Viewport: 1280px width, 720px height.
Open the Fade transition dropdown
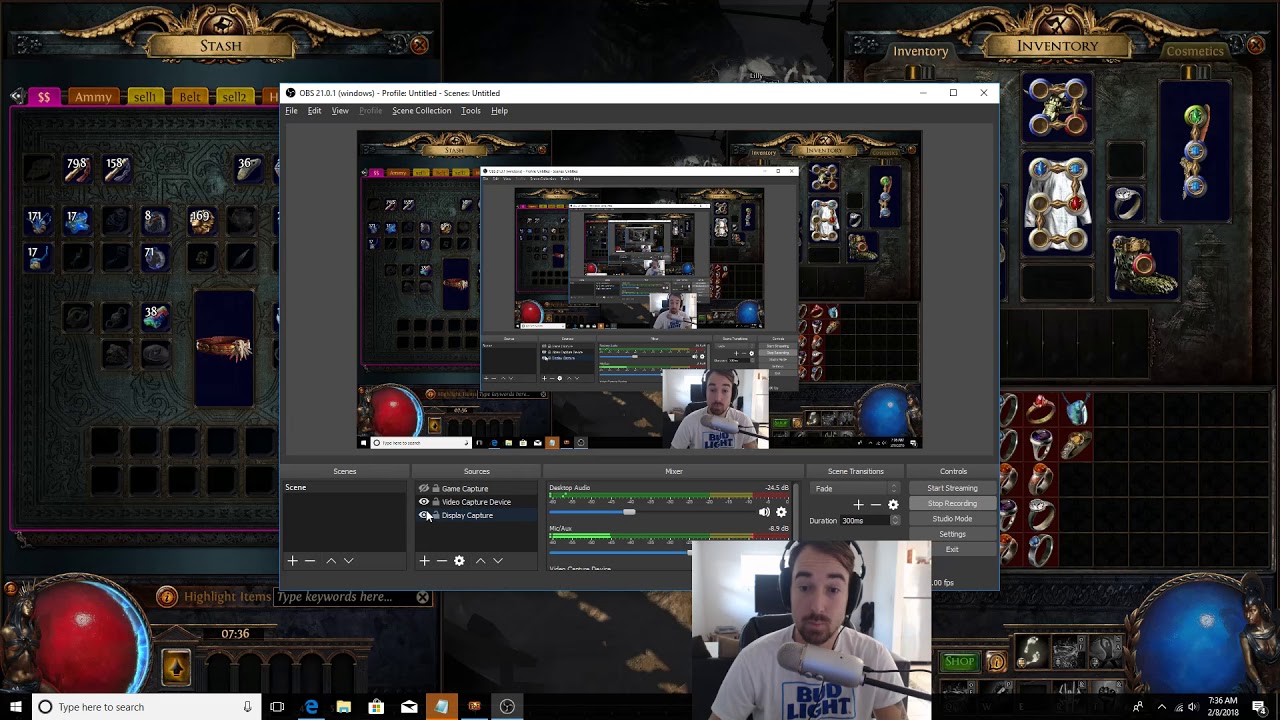pos(856,489)
